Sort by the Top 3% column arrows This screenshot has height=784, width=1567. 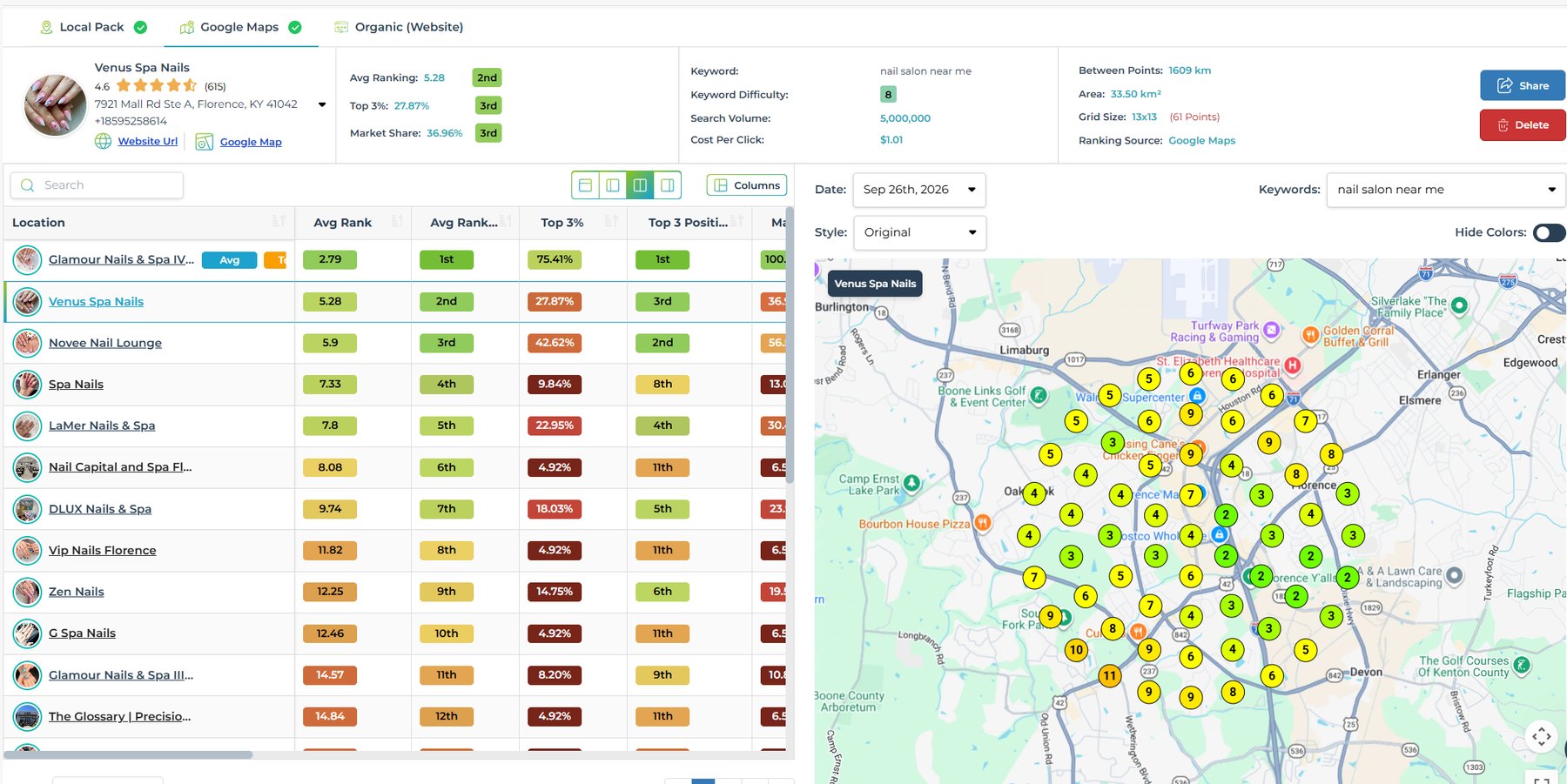coord(612,222)
